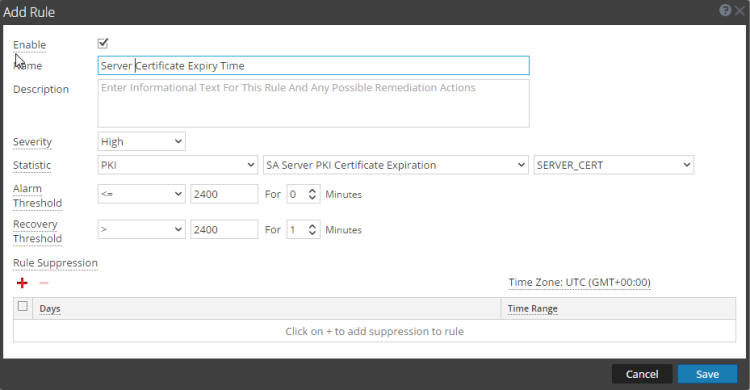Open the Statistic PKI dropdown

click(177, 165)
